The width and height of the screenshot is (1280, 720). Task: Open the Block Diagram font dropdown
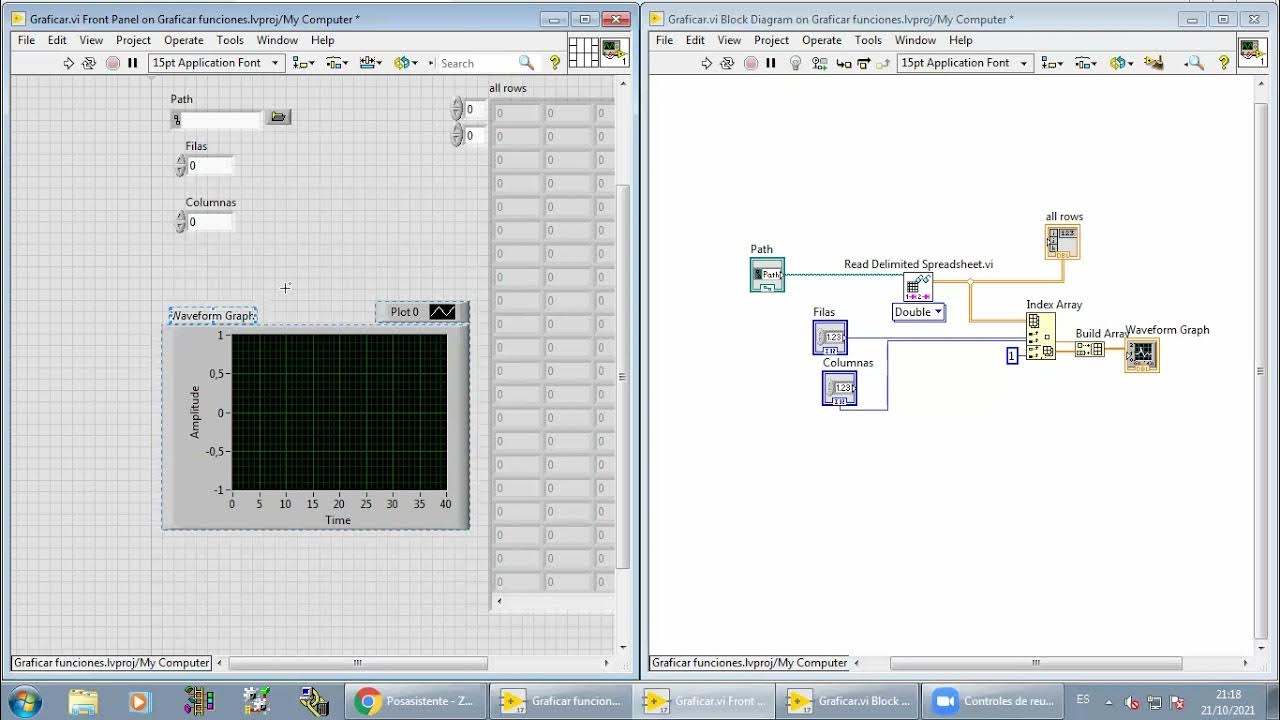965,63
